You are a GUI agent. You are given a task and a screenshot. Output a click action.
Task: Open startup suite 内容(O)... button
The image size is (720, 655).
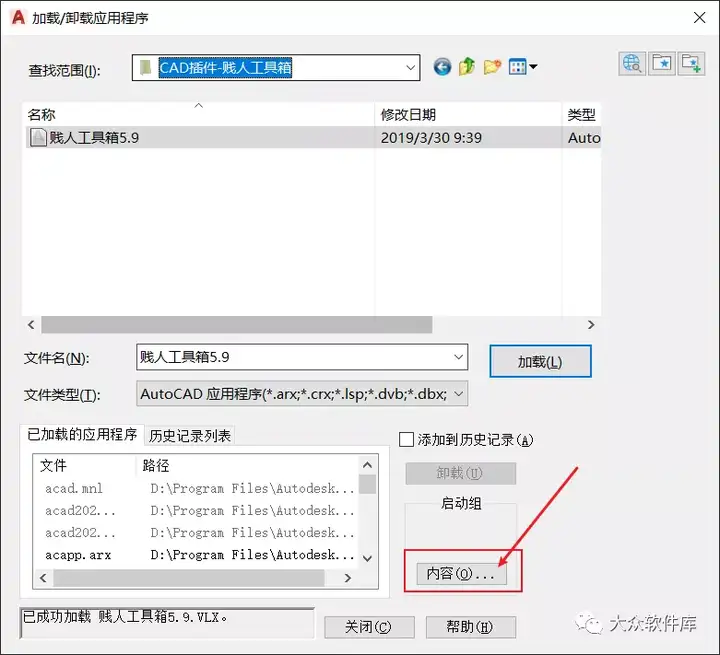(x=461, y=573)
